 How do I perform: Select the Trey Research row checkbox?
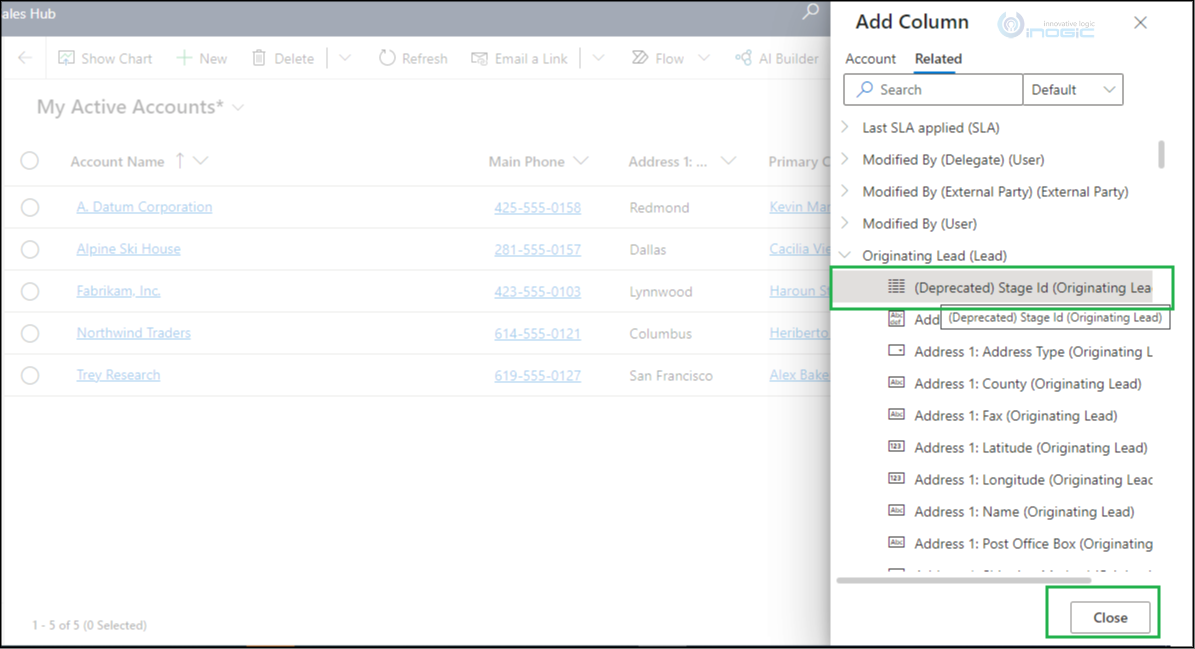point(30,375)
